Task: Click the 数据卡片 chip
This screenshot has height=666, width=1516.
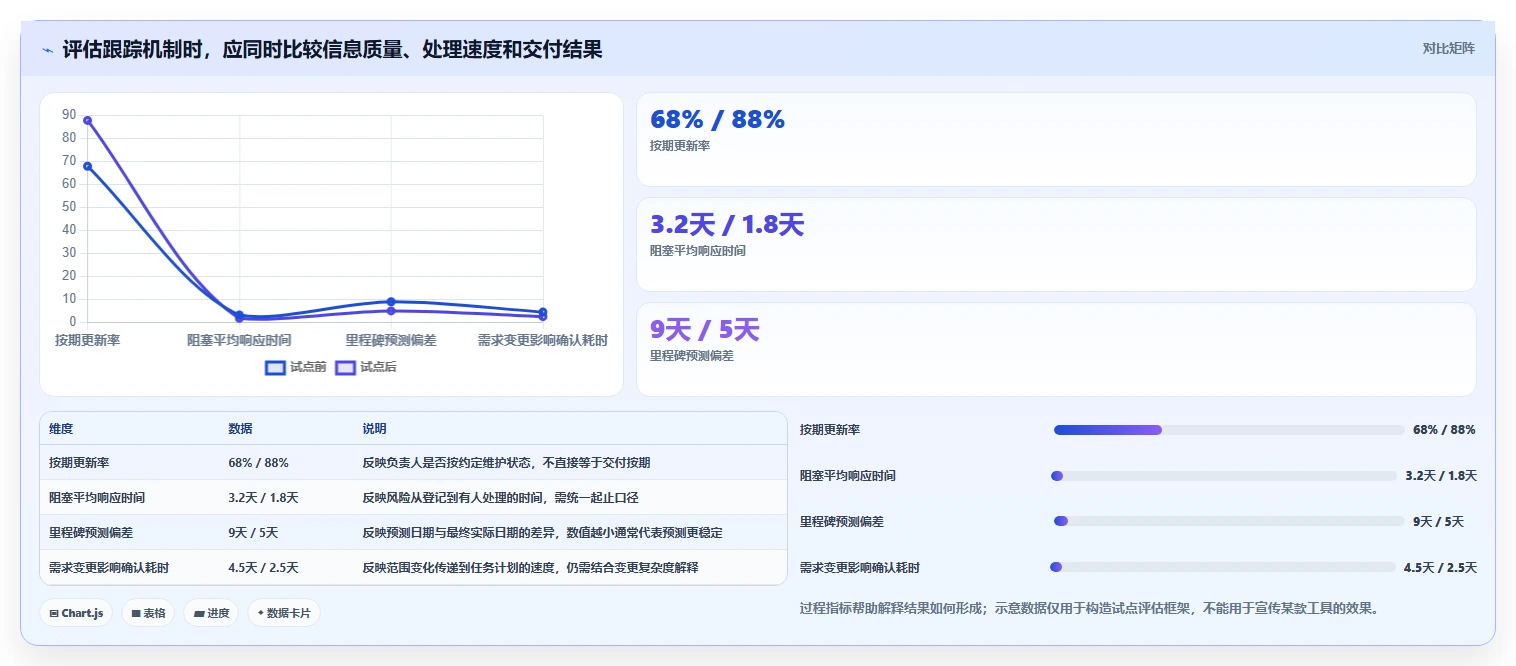Action: [x=284, y=613]
